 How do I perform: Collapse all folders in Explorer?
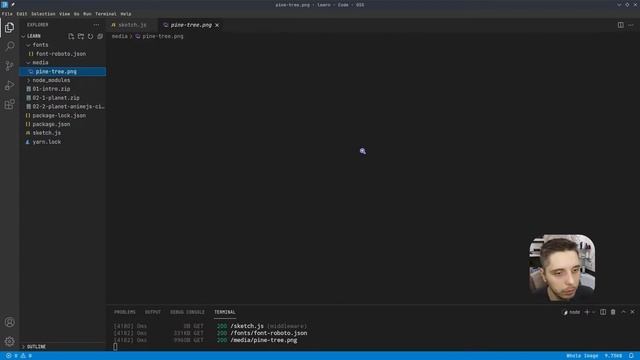coord(100,36)
